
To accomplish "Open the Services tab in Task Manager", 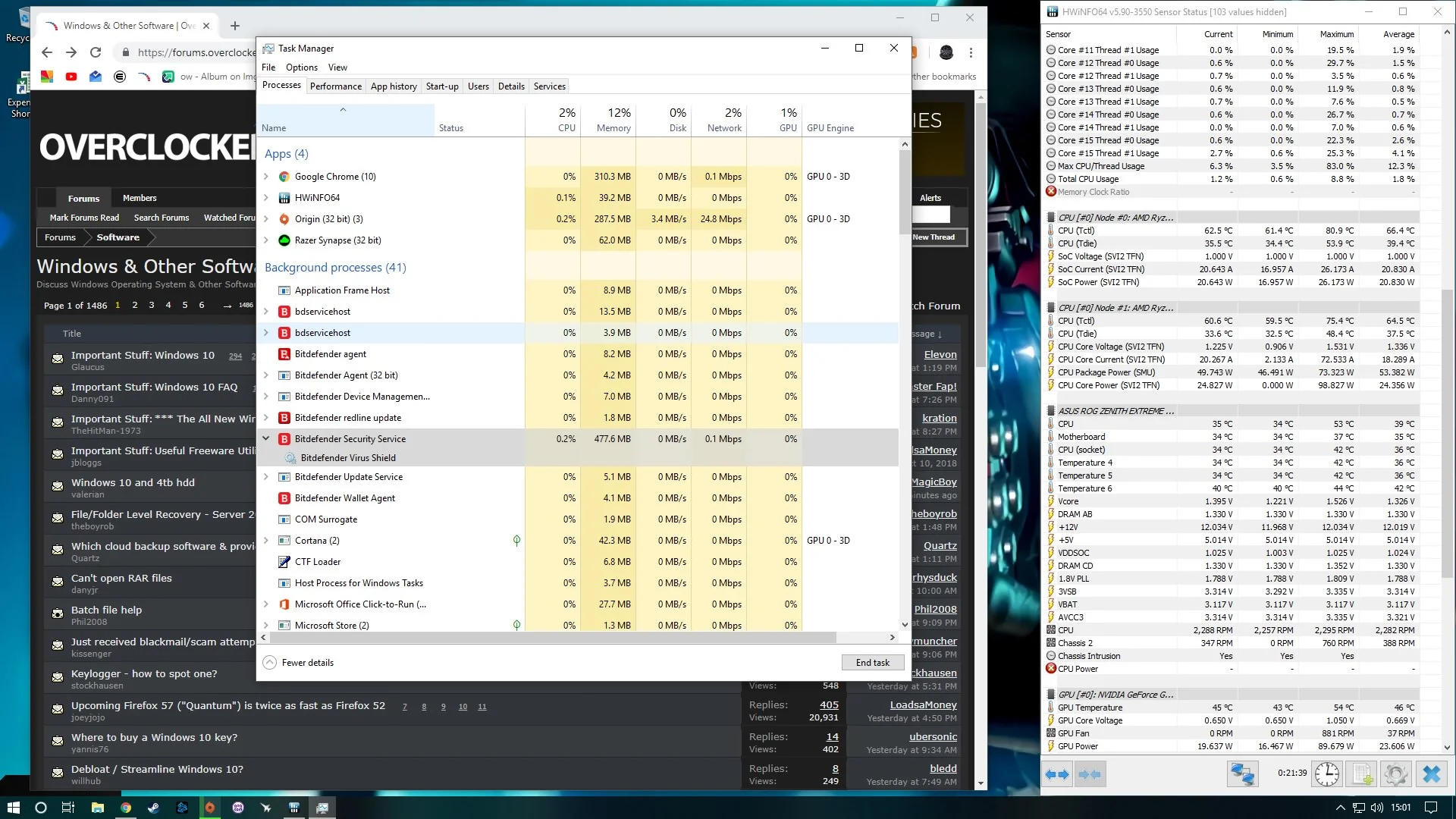I will (x=550, y=86).
